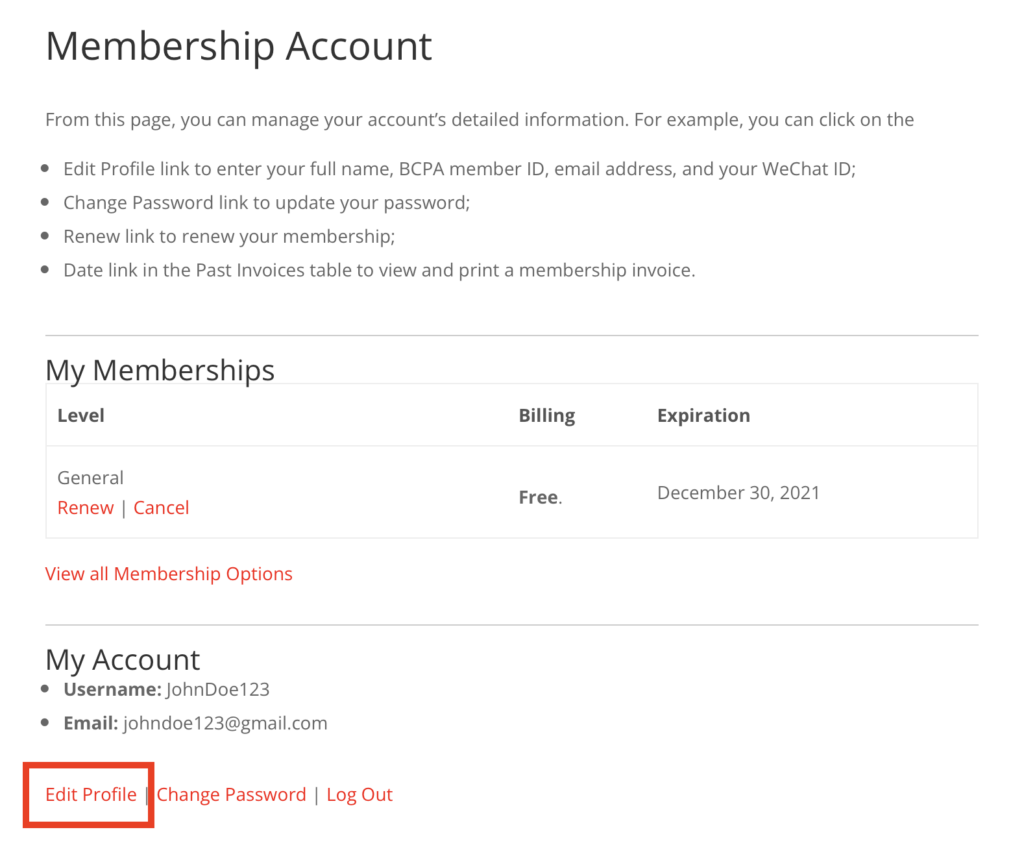The image size is (1024, 845).
Task: Click the intro sentence starting 'From this page'
Action: pos(479,120)
